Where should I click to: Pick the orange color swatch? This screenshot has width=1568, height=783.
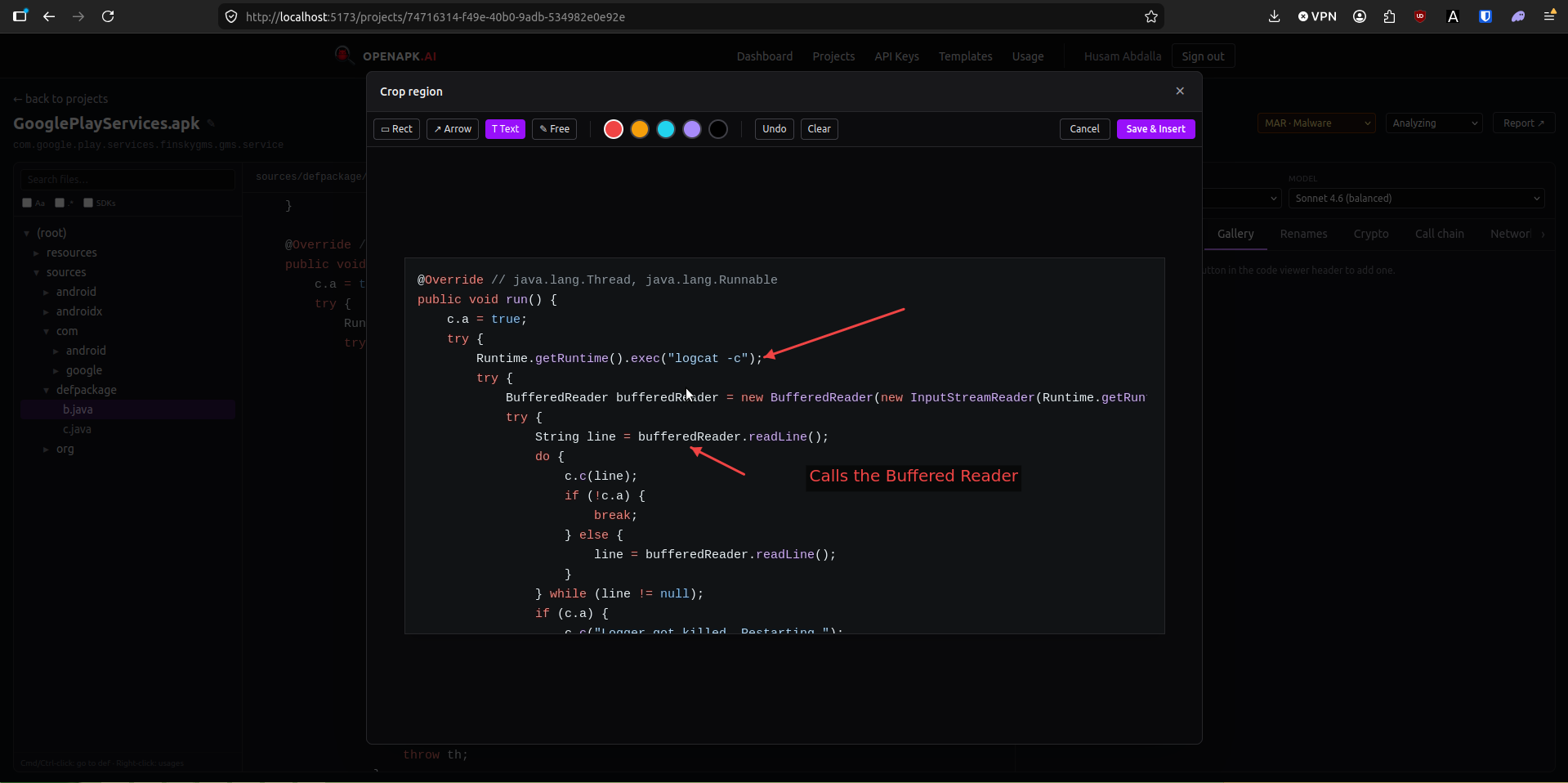pyautogui.click(x=640, y=129)
